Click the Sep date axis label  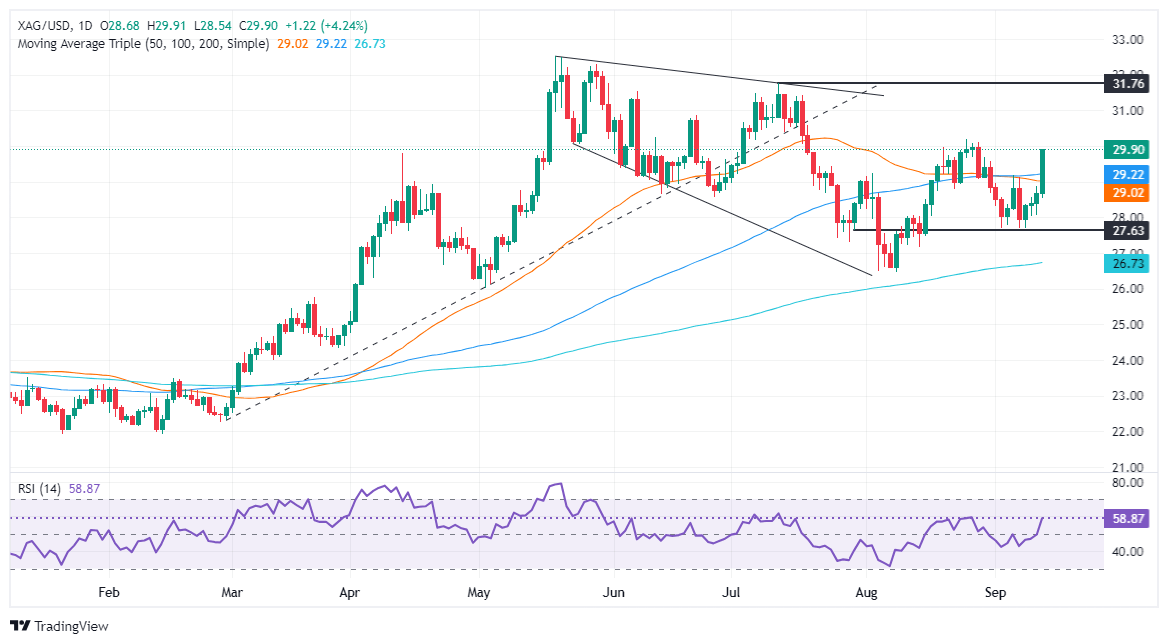pyautogui.click(x=995, y=593)
